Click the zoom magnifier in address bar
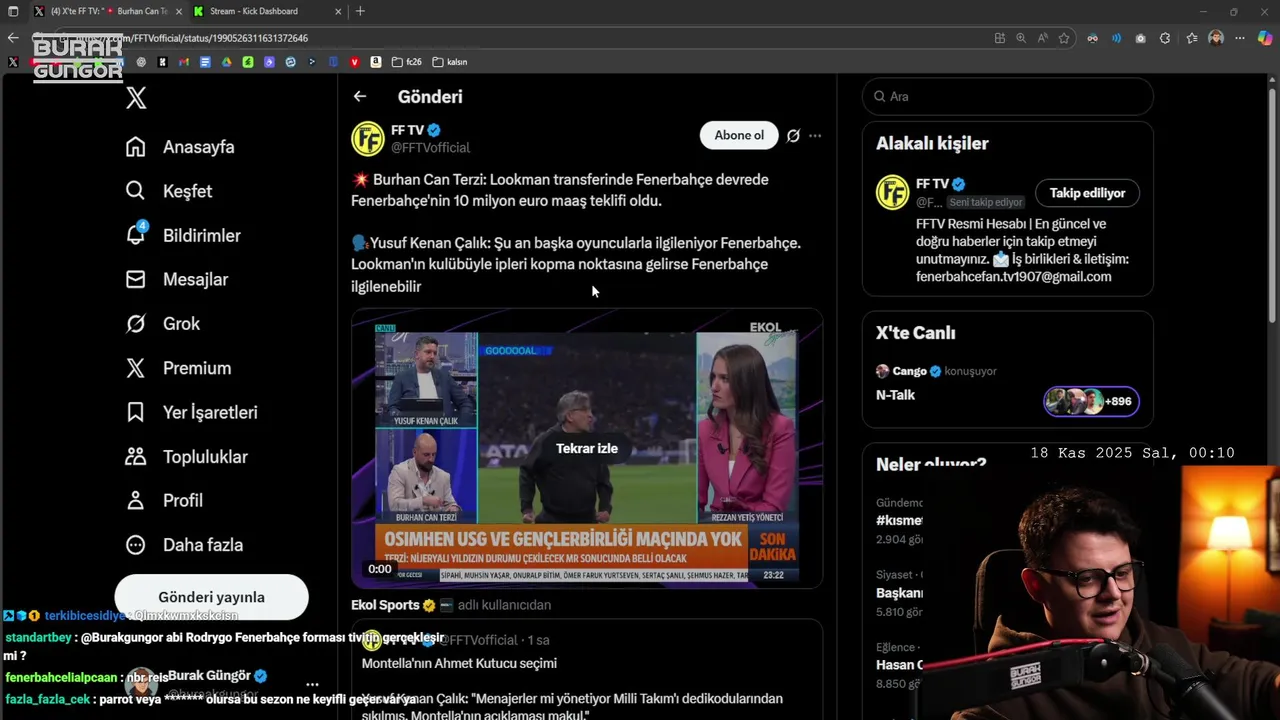The height and width of the screenshot is (720, 1280). [x=1021, y=38]
